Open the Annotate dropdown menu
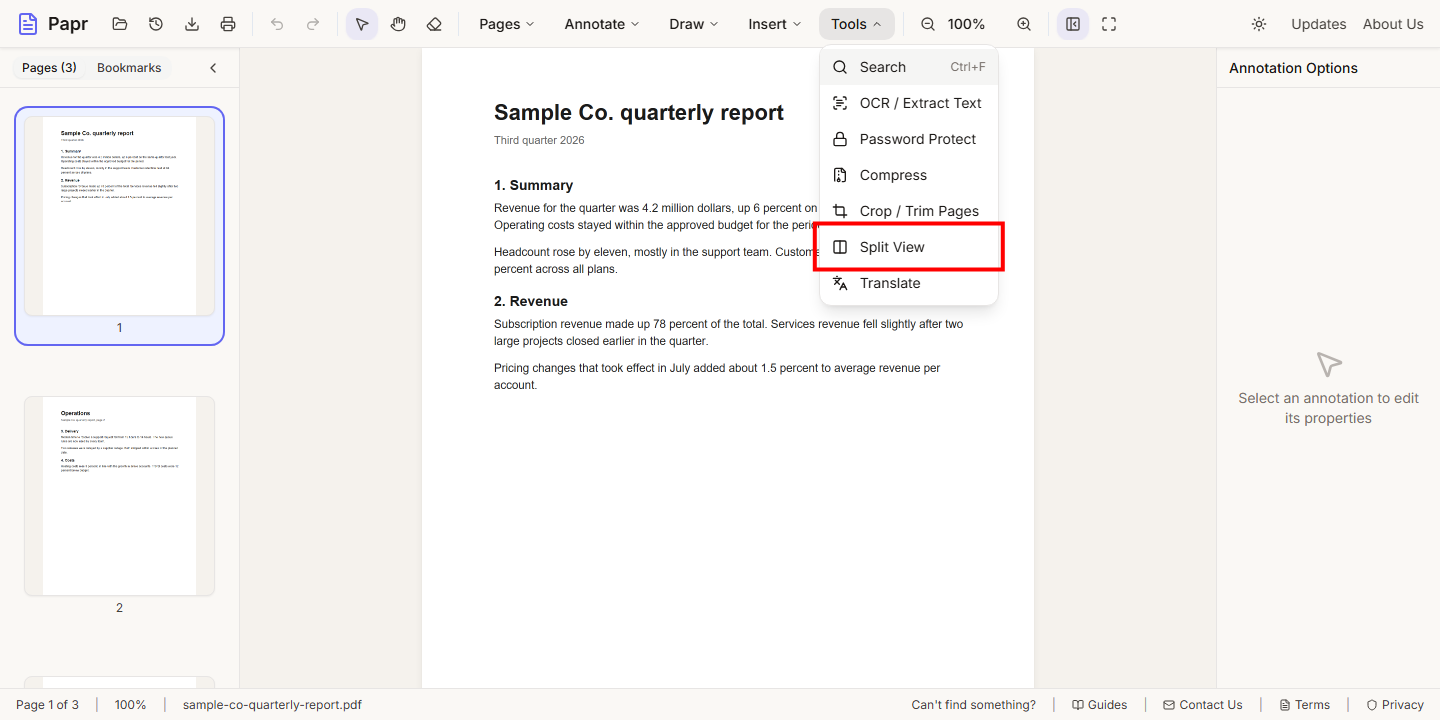This screenshot has width=1440, height=720. 602,24
